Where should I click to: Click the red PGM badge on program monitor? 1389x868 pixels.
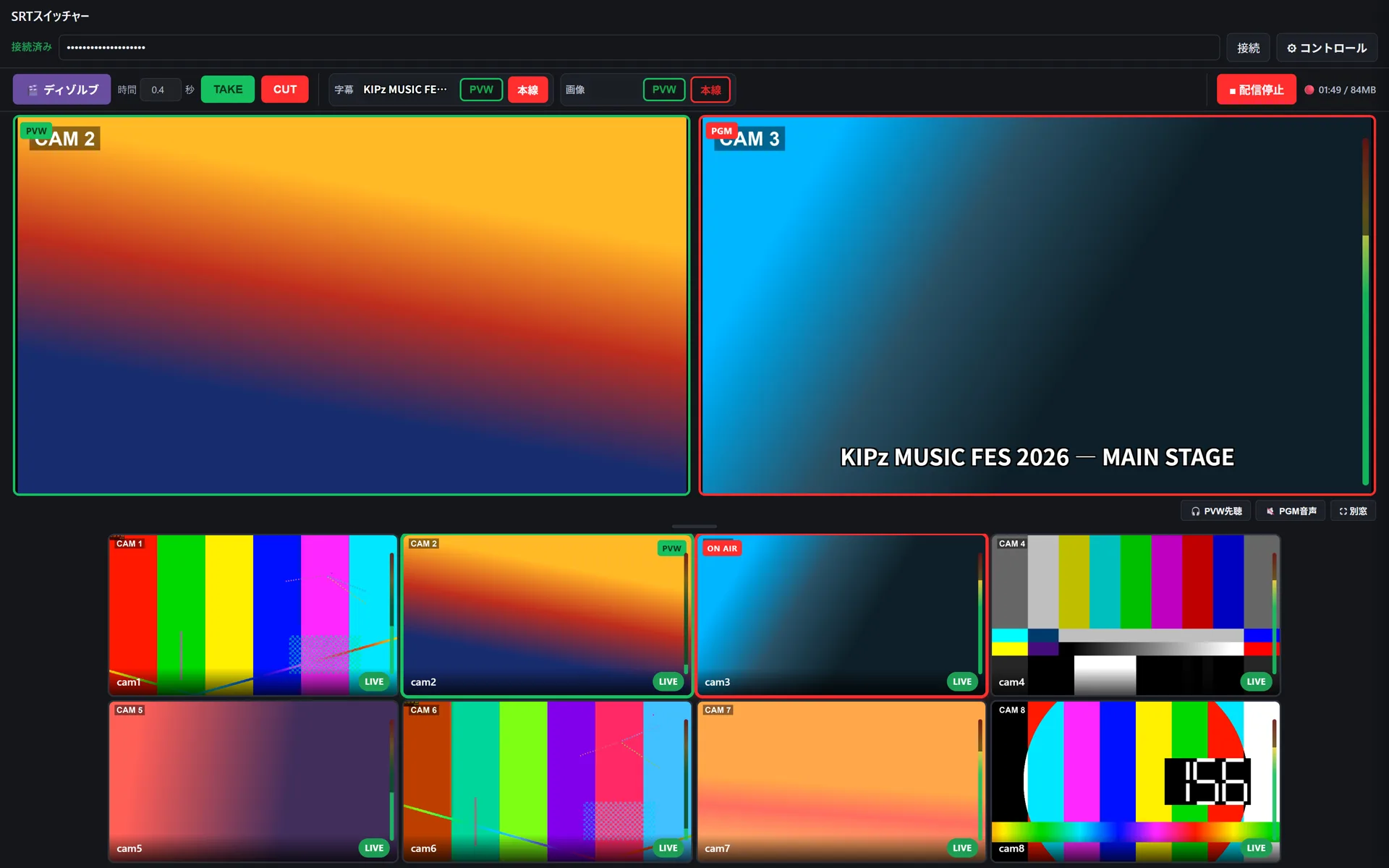pyautogui.click(x=721, y=131)
